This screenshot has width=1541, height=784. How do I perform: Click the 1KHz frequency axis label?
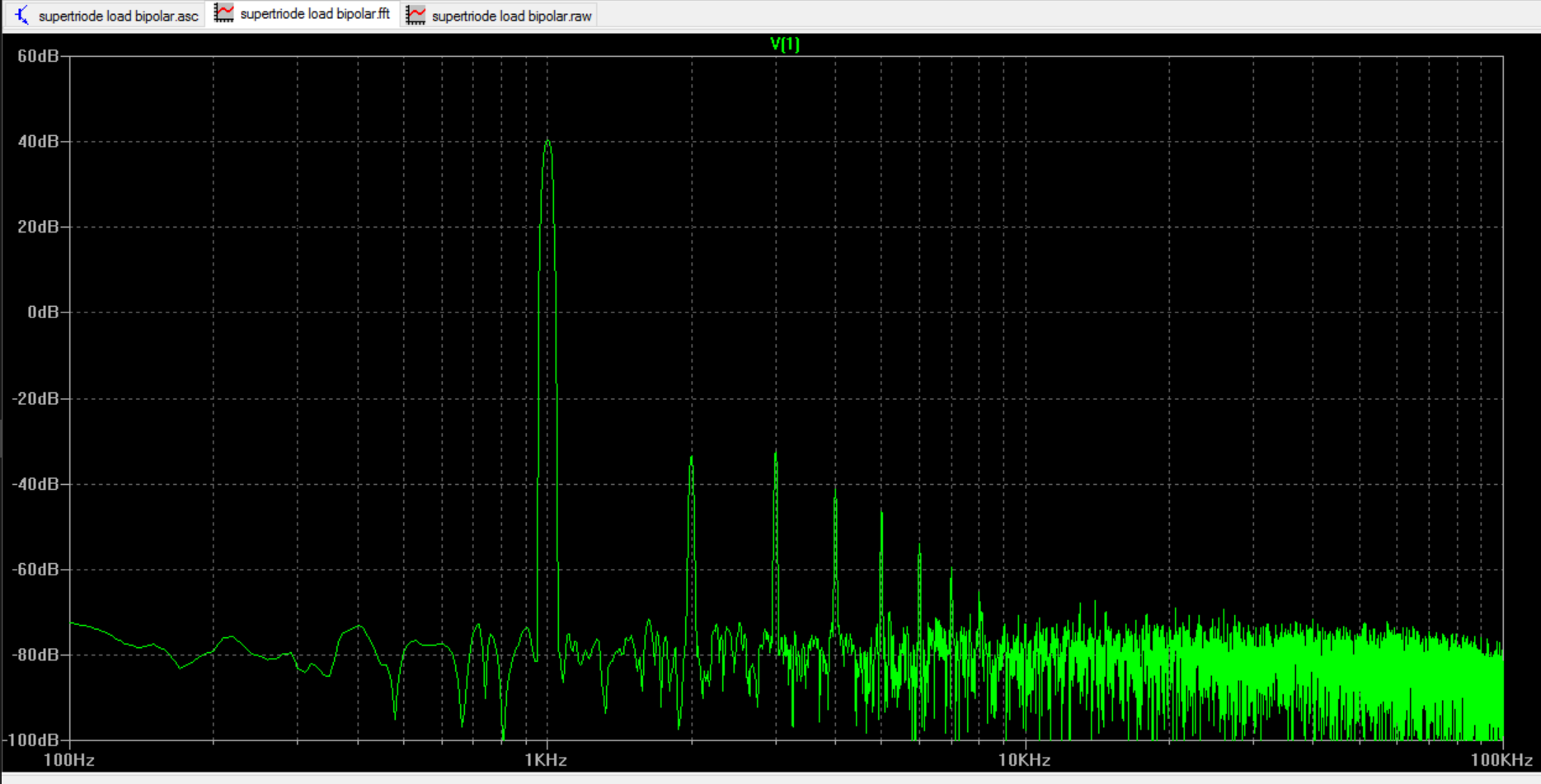pos(547,760)
